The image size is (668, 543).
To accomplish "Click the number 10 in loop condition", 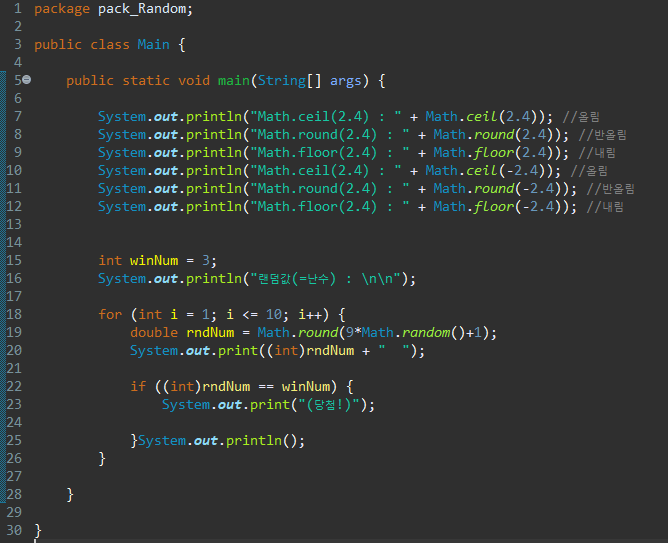I will pos(274,314).
